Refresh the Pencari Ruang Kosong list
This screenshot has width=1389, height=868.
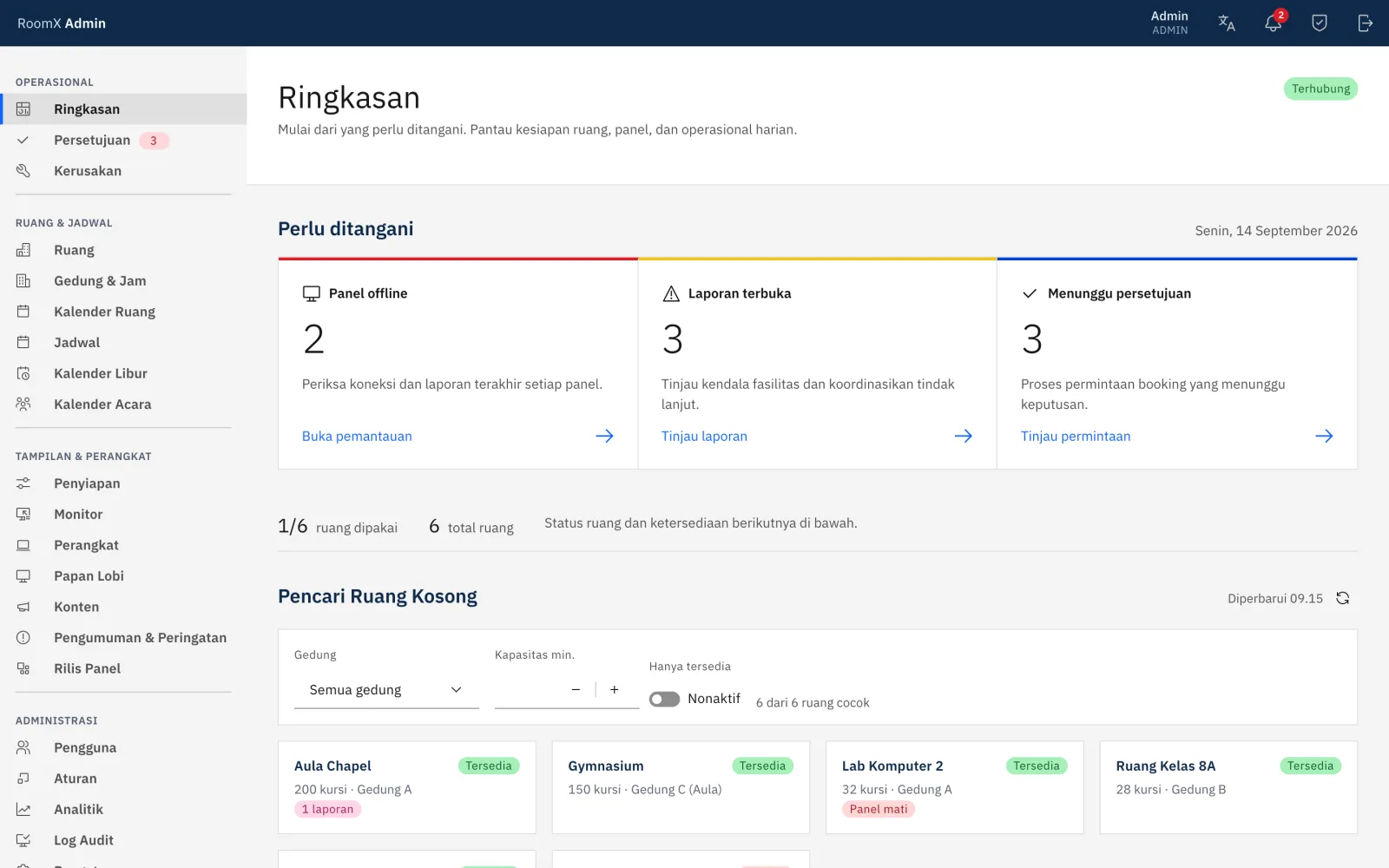[x=1343, y=598]
